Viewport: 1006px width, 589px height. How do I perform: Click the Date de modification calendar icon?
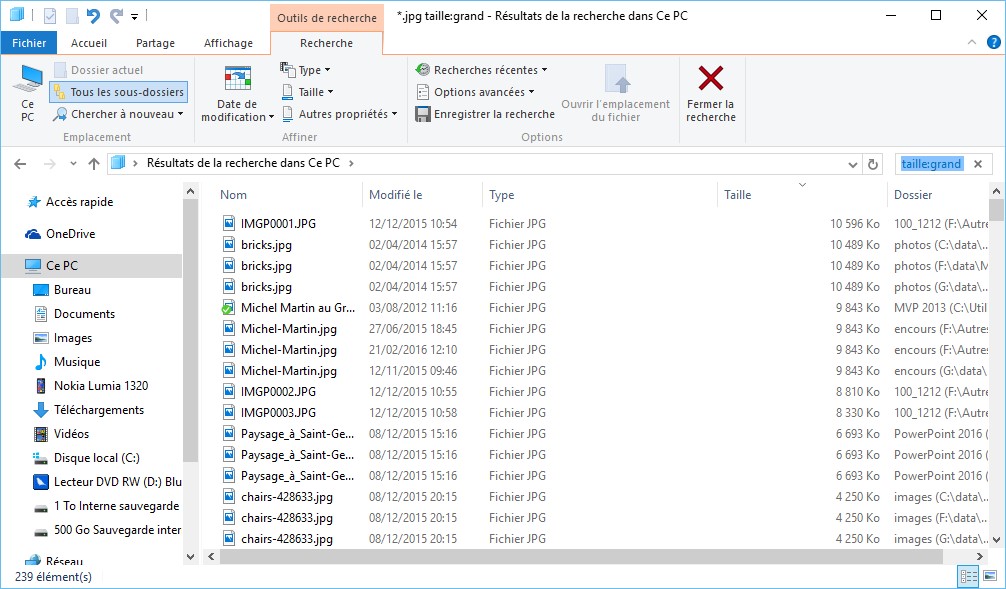coord(237,80)
